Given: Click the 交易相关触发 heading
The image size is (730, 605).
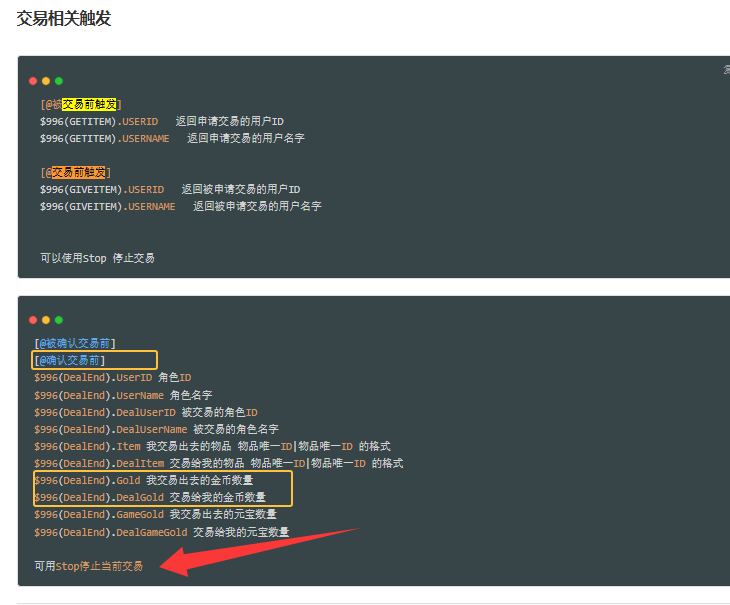Looking at the screenshot, I should [64, 18].
